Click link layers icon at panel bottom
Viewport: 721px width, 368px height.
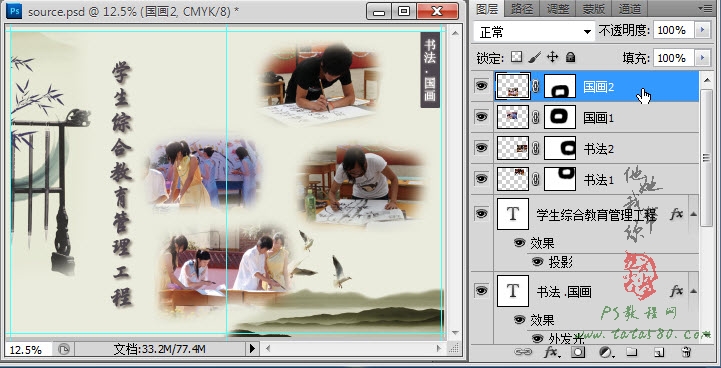[523, 352]
